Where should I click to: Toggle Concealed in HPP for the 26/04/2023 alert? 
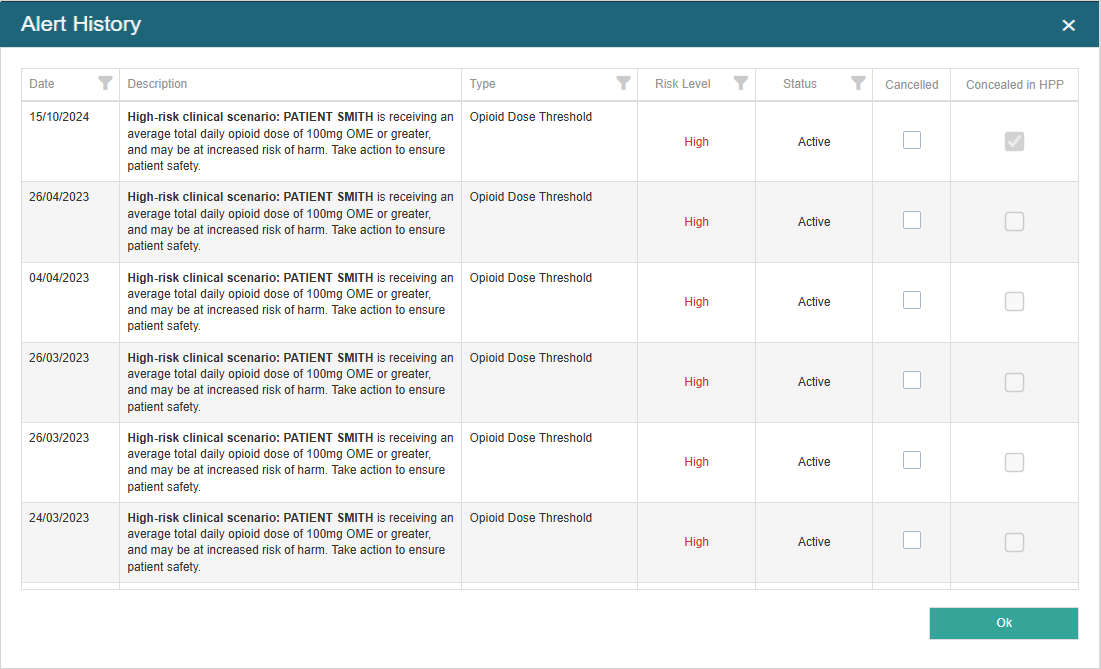pyautogui.click(x=1014, y=220)
